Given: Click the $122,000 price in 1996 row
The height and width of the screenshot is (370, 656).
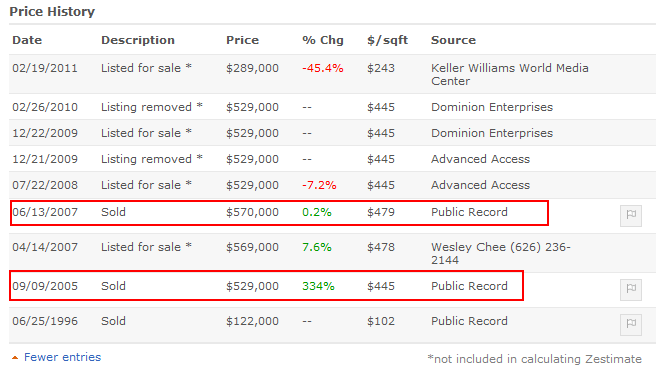Looking at the screenshot, I should (x=252, y=321).
